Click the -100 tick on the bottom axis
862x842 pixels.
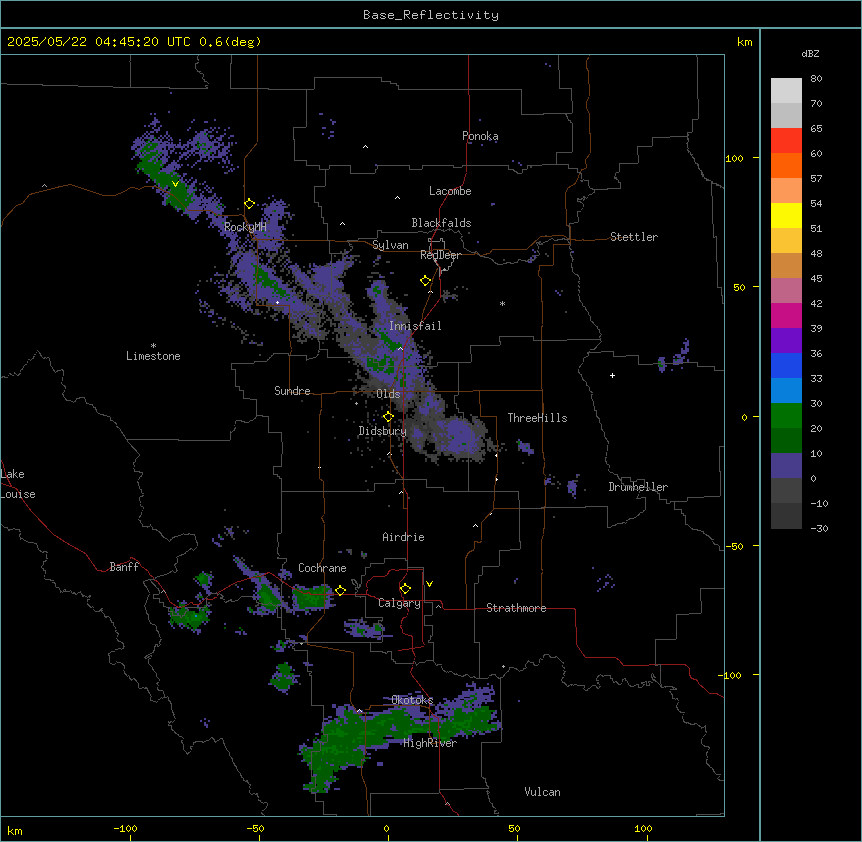tap(126, 828)
